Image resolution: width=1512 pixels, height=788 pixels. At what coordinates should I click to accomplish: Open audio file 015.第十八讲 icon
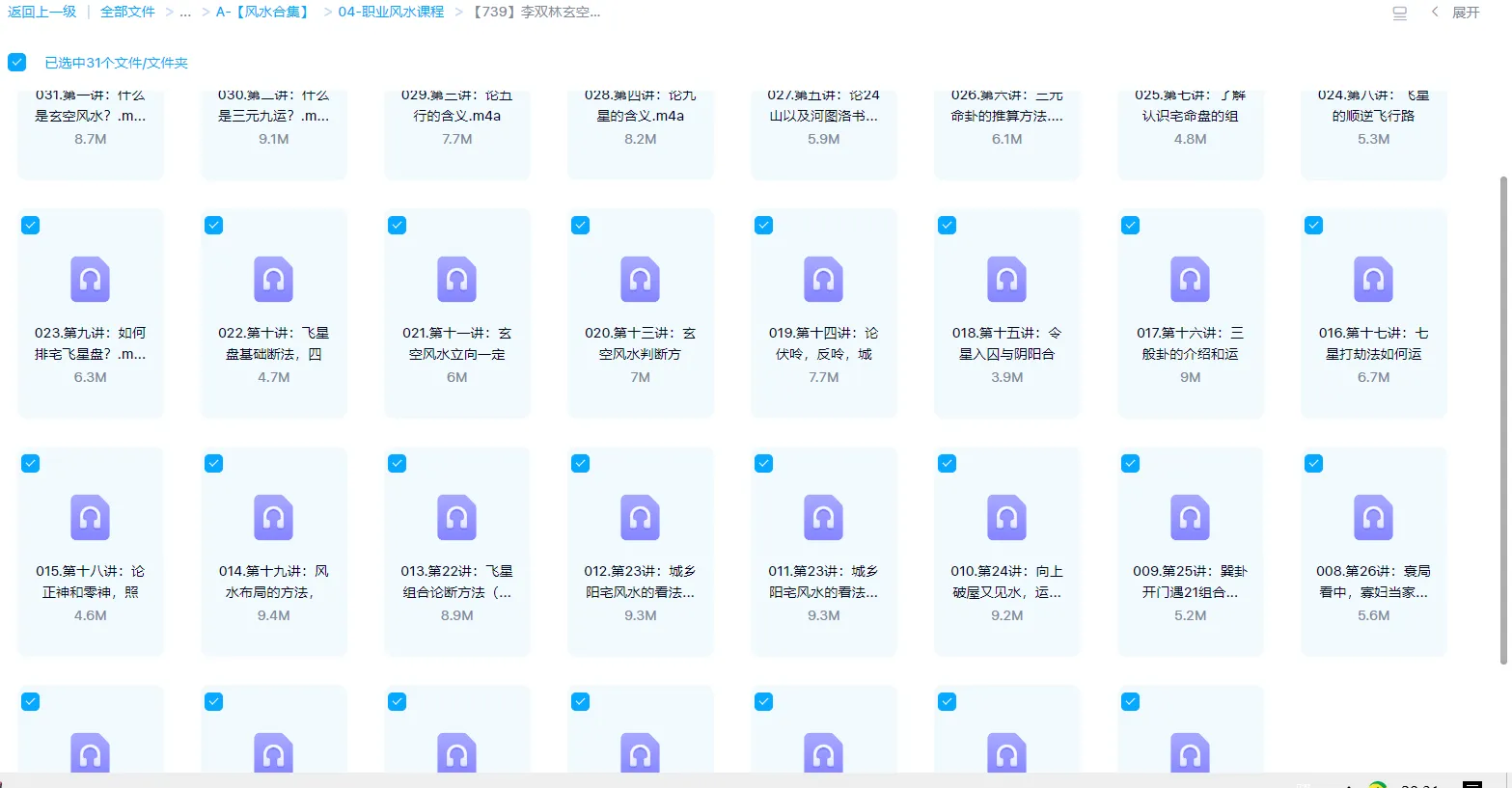coord(90,518)
